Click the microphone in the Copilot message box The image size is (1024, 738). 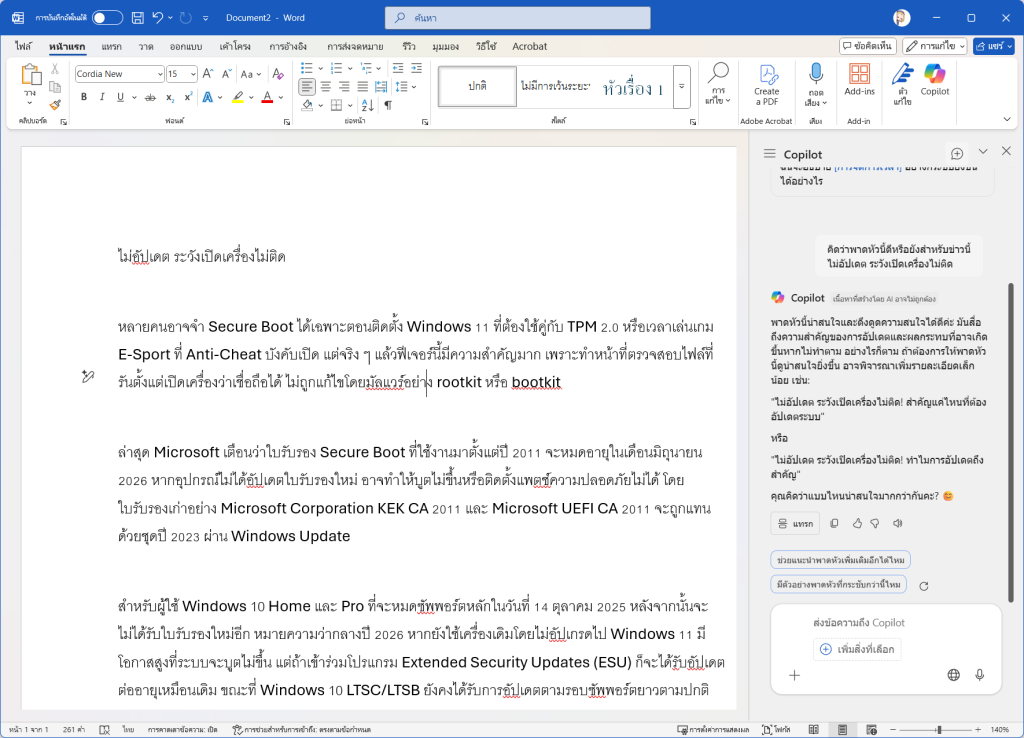[x=980, y=675]
